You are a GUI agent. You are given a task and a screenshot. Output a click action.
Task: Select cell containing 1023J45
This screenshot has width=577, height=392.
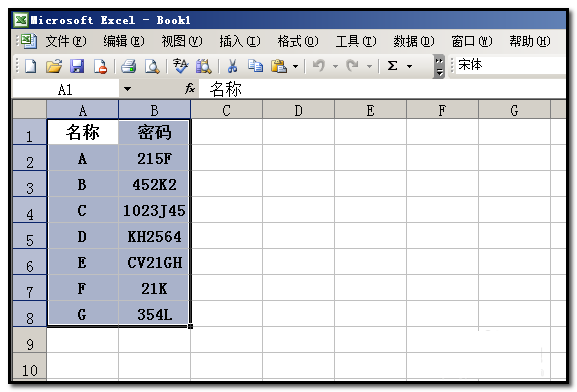coord(154,210)
